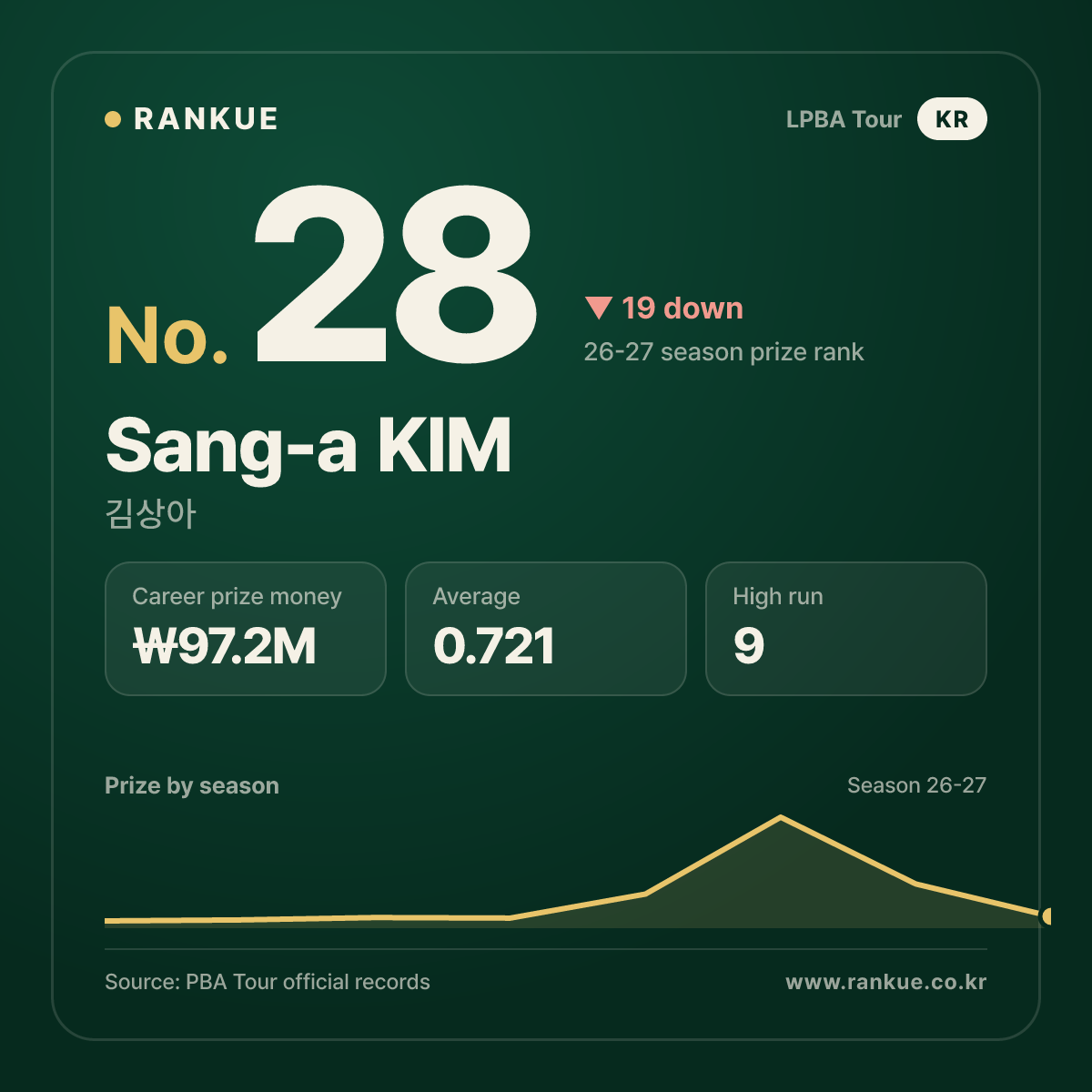Image resolution: width=1092 pixels, height=1092 pixels.
Task: Click the red down-triangle rank icon
Action: (x=598, y=308)
